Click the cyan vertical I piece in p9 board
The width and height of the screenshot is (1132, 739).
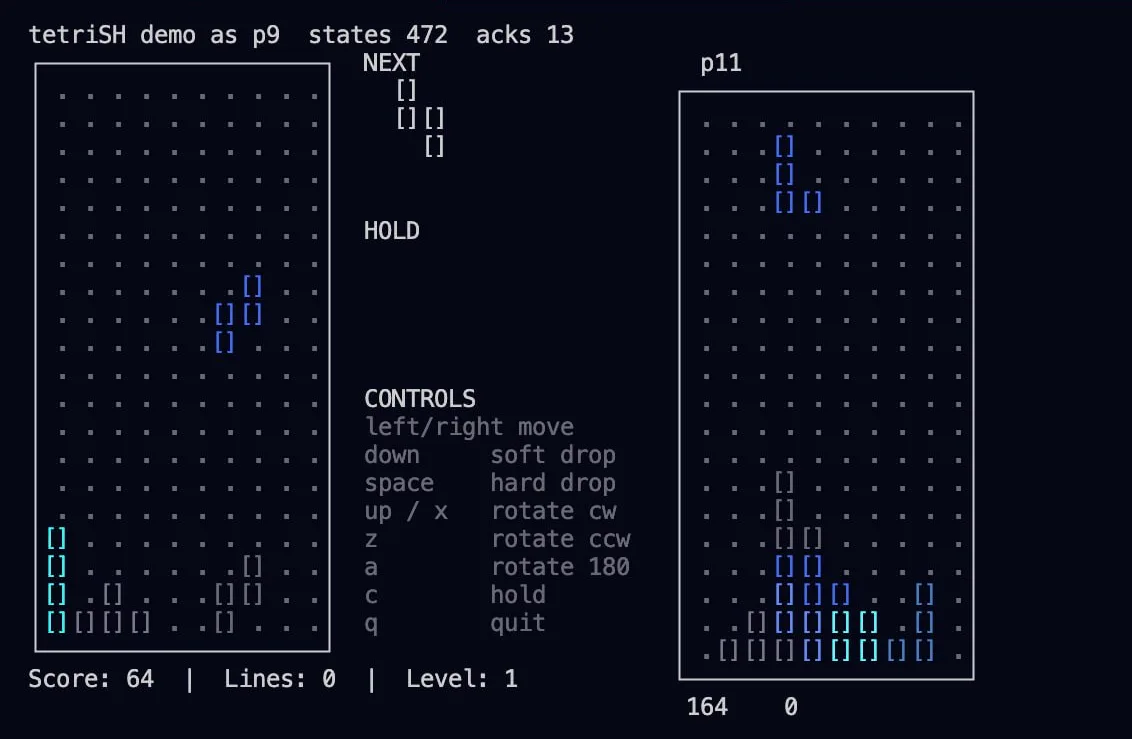point(56,580)
